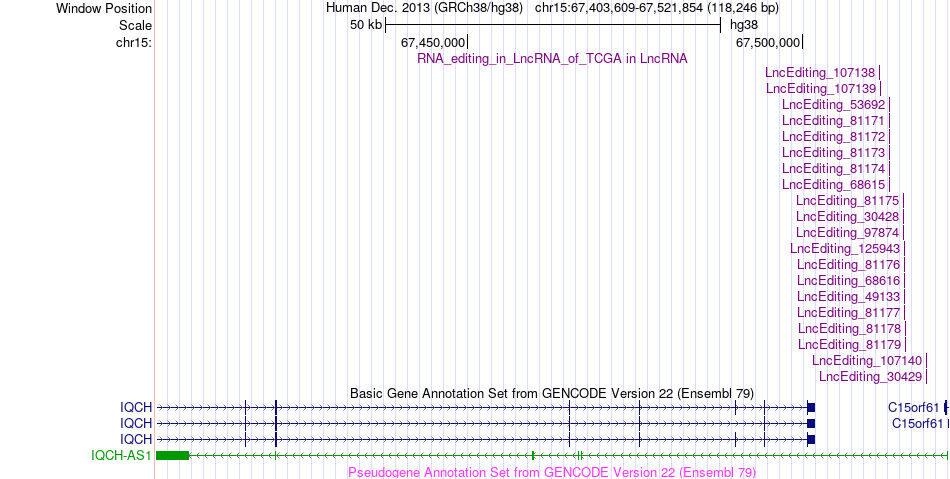This screenshot has width=950, height=479.
Task: Open the LncEditing_68615 feature details
Action: pyautogui.click(x=833, y=185)
